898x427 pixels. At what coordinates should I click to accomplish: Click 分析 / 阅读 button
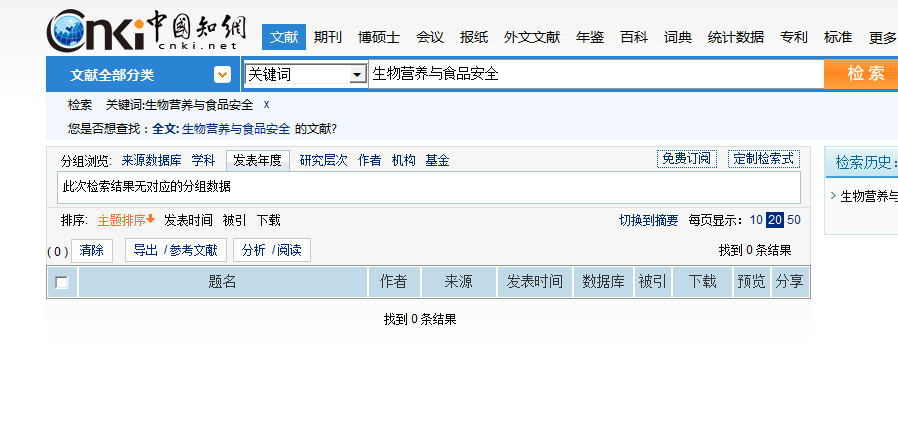point(272,250)
